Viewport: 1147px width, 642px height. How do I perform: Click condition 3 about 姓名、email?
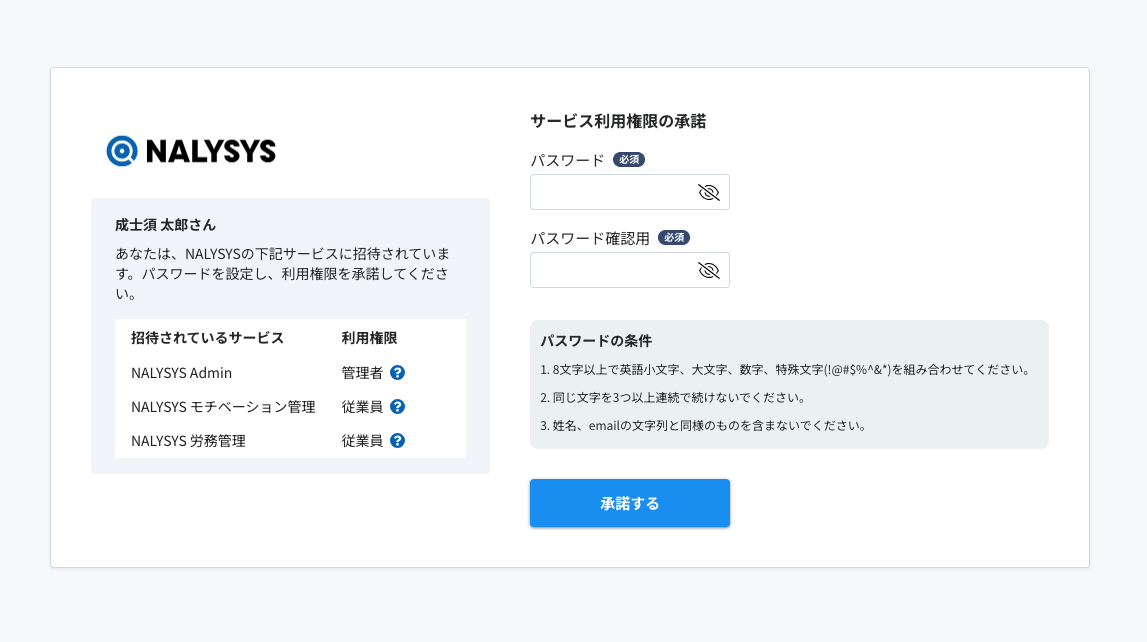click(x=704, y=426)
